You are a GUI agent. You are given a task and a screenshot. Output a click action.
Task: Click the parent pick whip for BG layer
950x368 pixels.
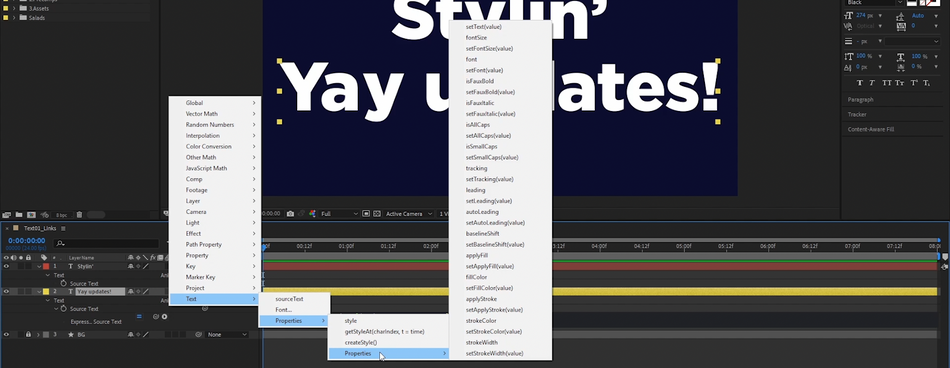point(198,335)
